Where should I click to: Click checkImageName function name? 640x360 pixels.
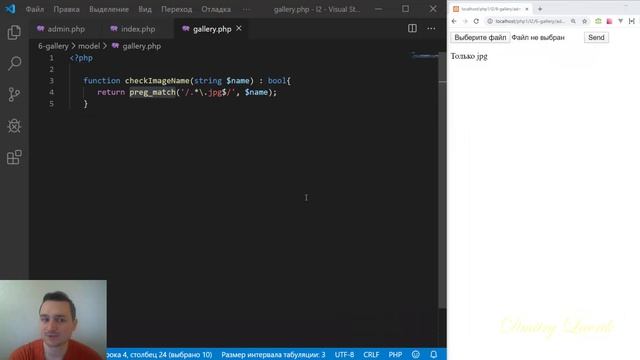coord(157,81)
